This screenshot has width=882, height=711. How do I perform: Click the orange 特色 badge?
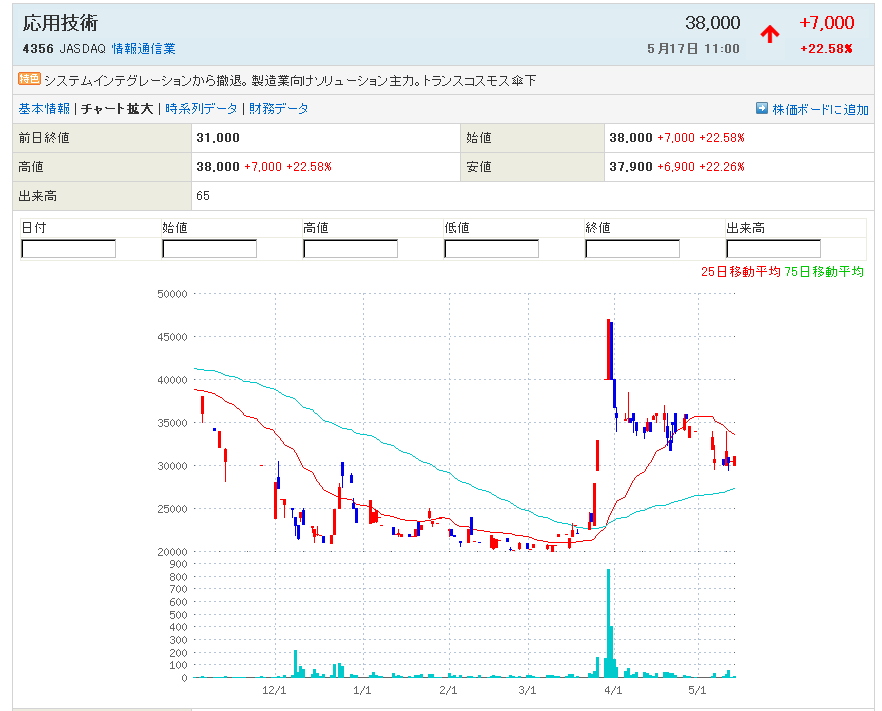point(29,79)
